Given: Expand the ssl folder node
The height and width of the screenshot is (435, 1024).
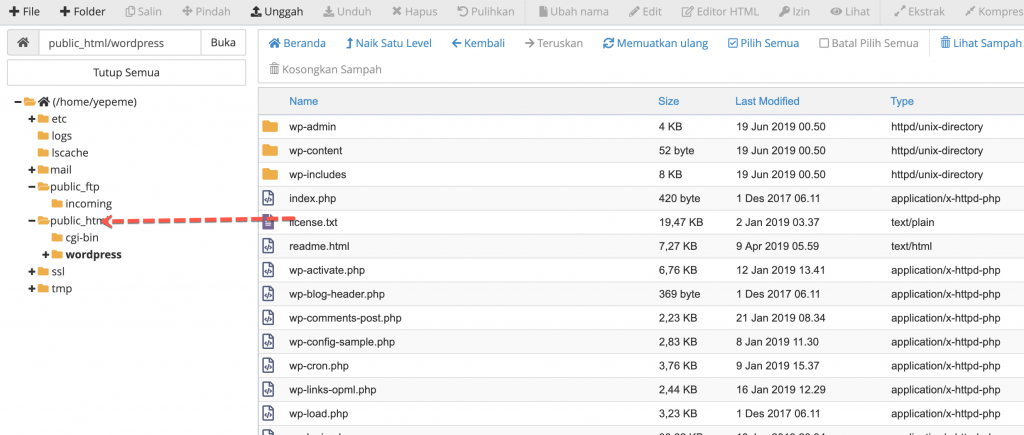Looking at the screenshot, I should [x=31, y=272].
